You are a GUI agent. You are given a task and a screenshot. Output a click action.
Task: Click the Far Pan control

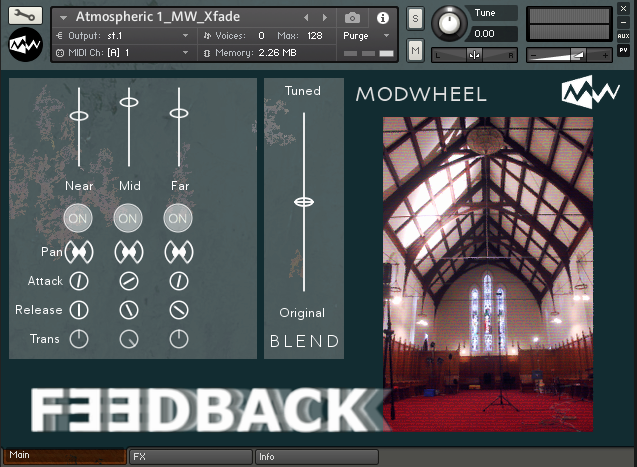pyautogui.click(x=179, y=252)
